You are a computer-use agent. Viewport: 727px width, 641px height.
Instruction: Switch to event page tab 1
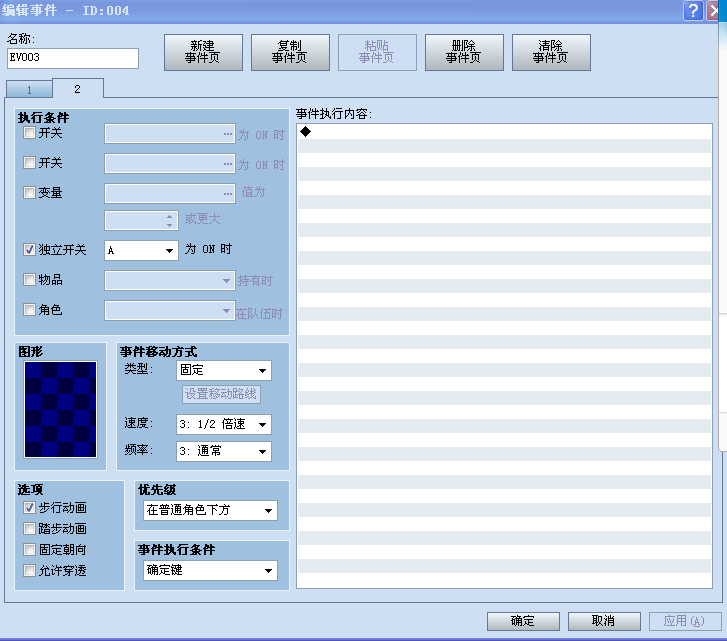click(29, 89)
